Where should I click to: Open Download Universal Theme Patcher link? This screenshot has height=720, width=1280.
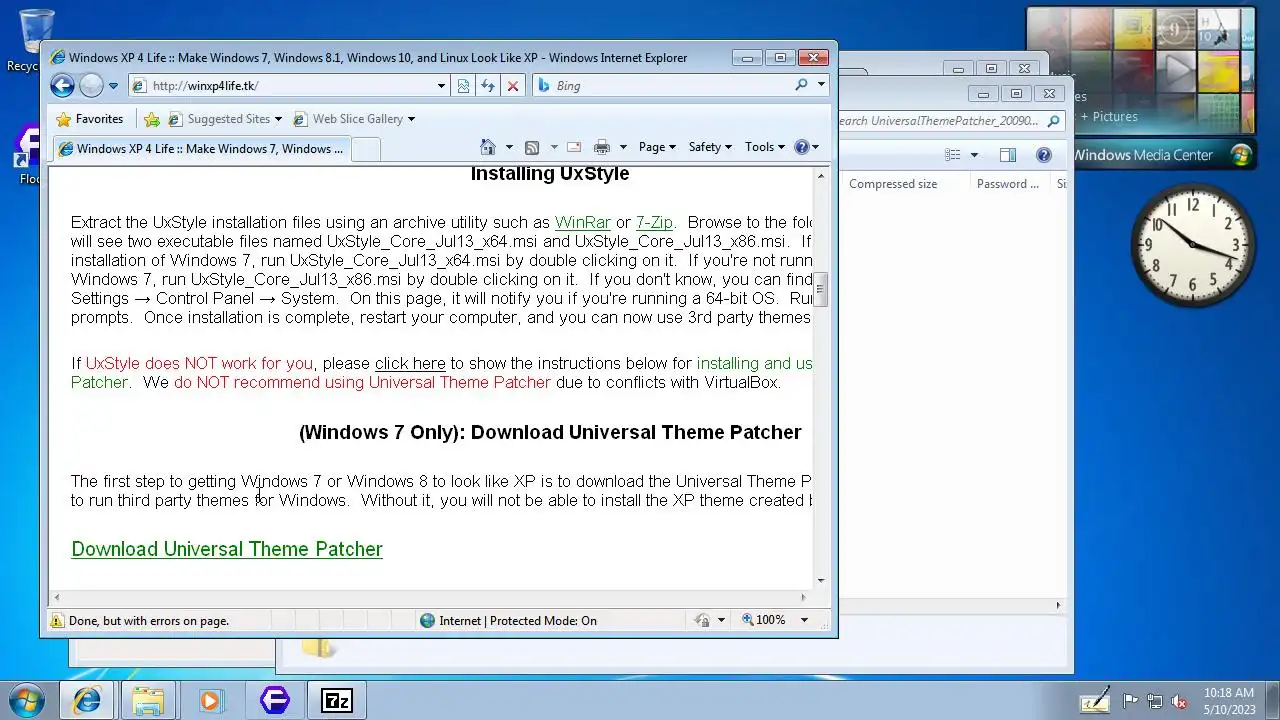tap(227, 549)
